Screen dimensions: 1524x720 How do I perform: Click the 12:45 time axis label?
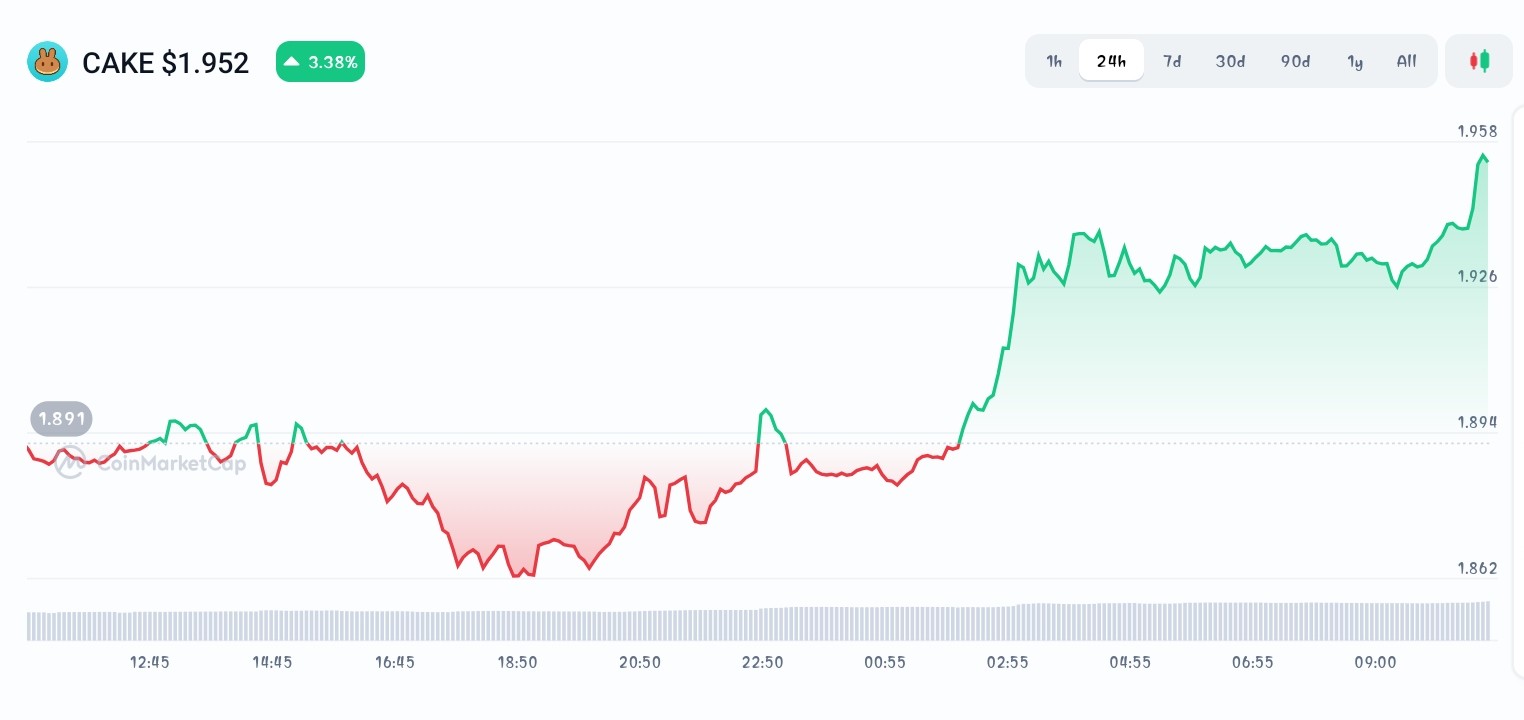[x=150, y=662]
